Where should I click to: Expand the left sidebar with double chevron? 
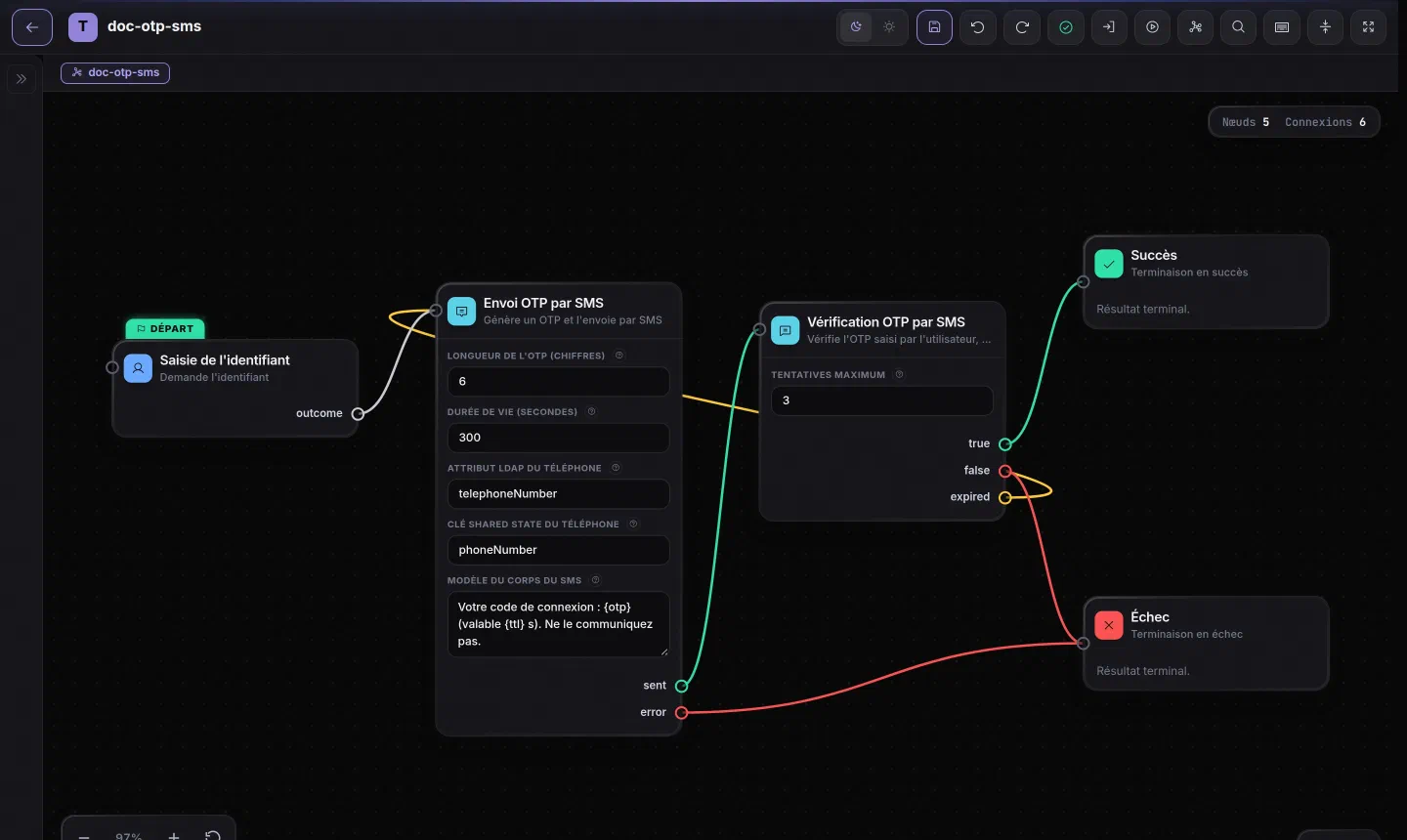click(x=21, y=79)
